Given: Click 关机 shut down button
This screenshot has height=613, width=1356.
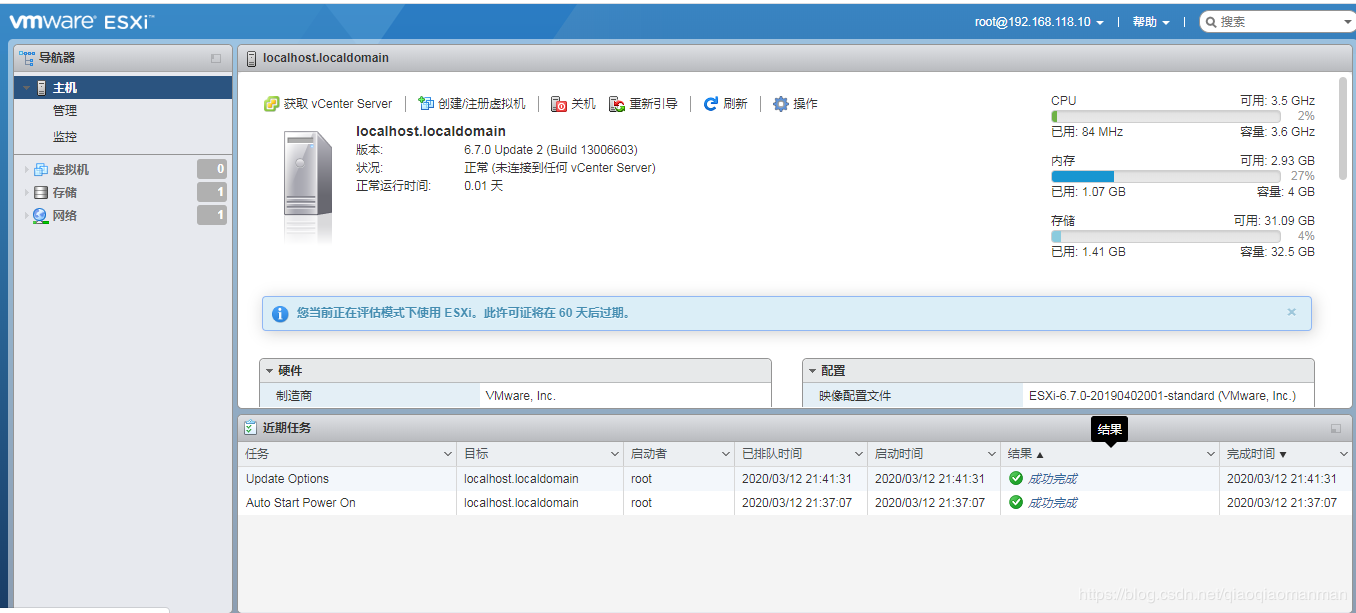Looking at the screenshot, I should 573,104.
